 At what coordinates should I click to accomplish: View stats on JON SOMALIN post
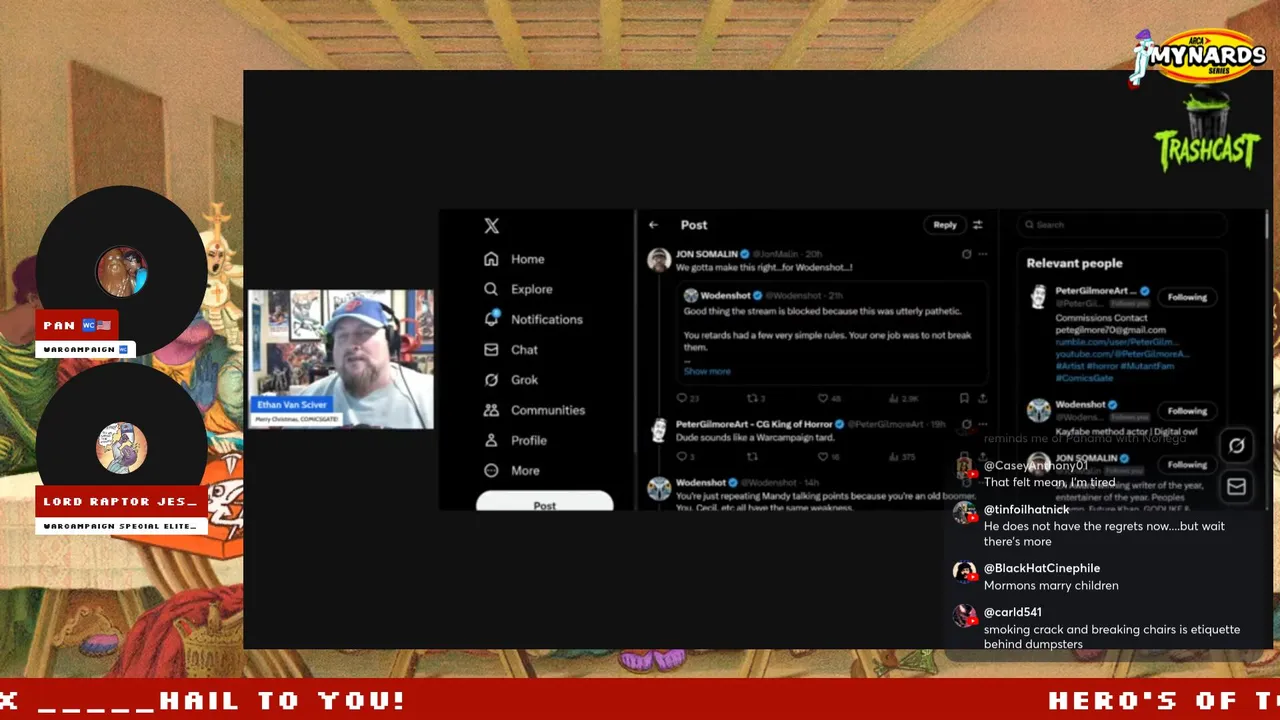point(894,398)
